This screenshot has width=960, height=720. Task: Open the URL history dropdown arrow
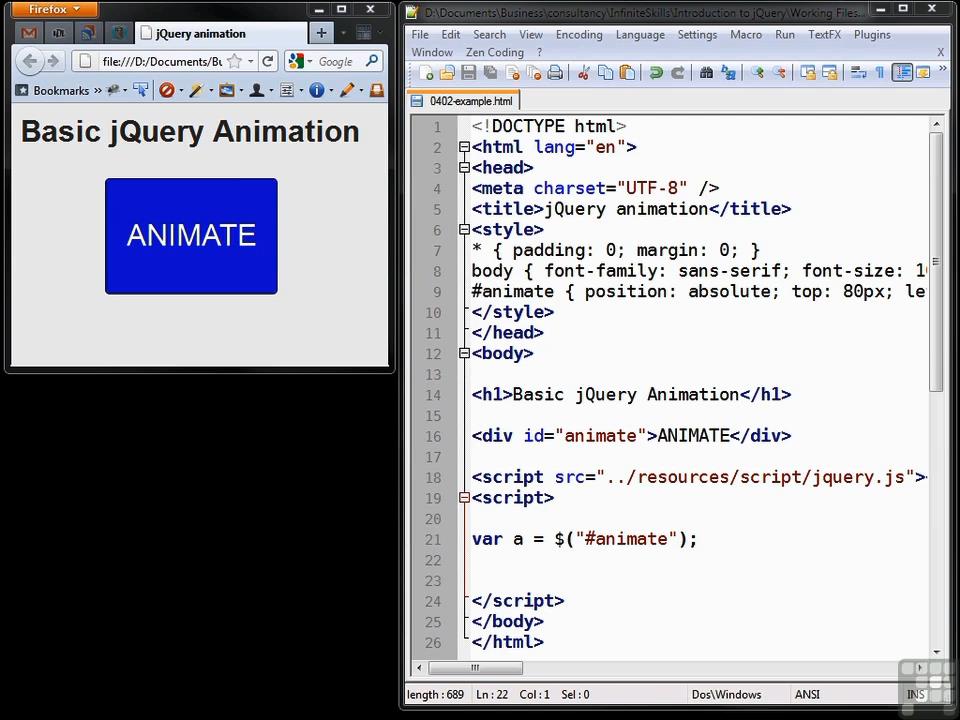pyautogui.click(x=250, y=61)
